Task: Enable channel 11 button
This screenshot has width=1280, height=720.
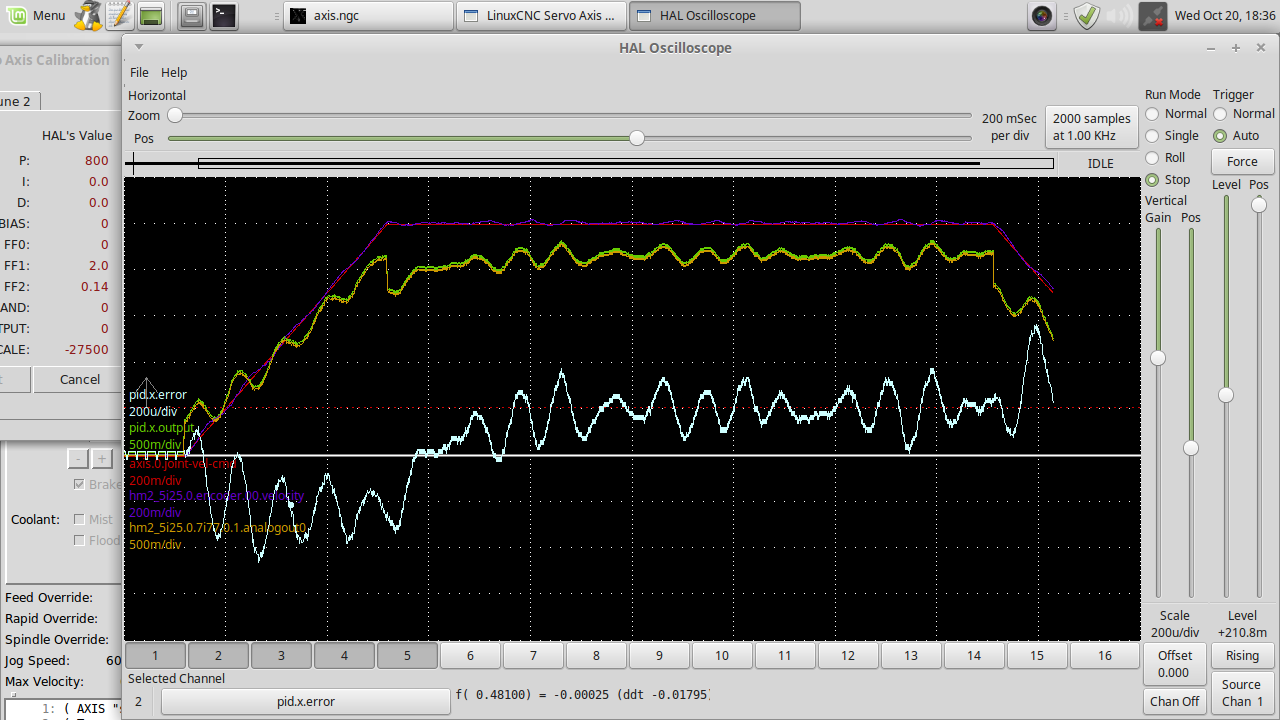Action: pos(785,656)
